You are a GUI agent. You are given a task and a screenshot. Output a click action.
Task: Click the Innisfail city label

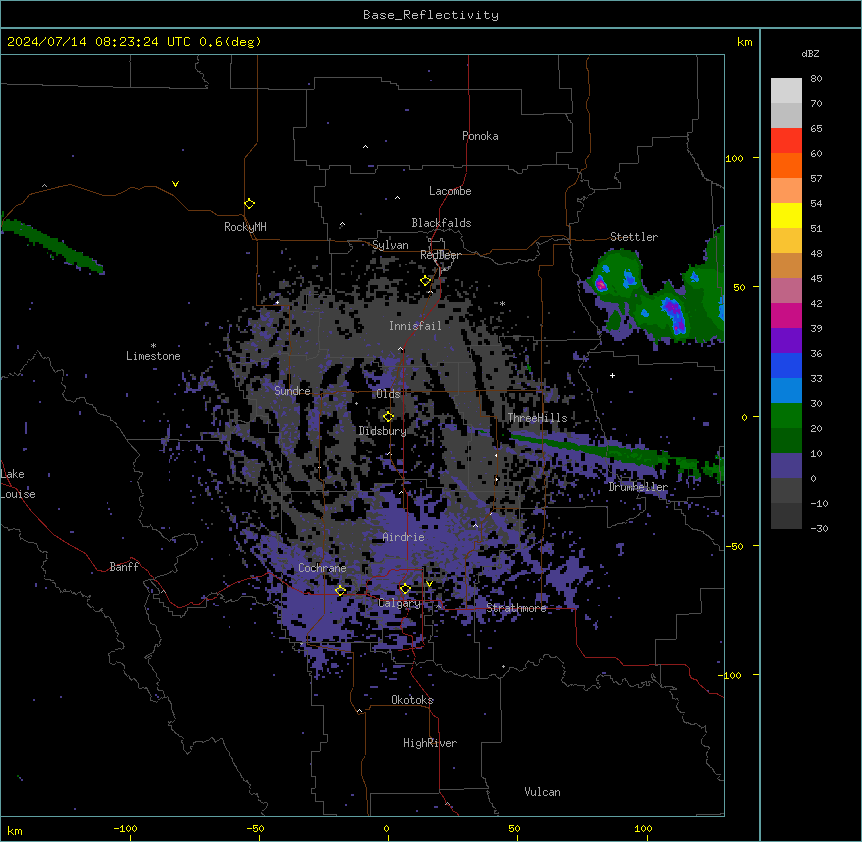[415, 326]
